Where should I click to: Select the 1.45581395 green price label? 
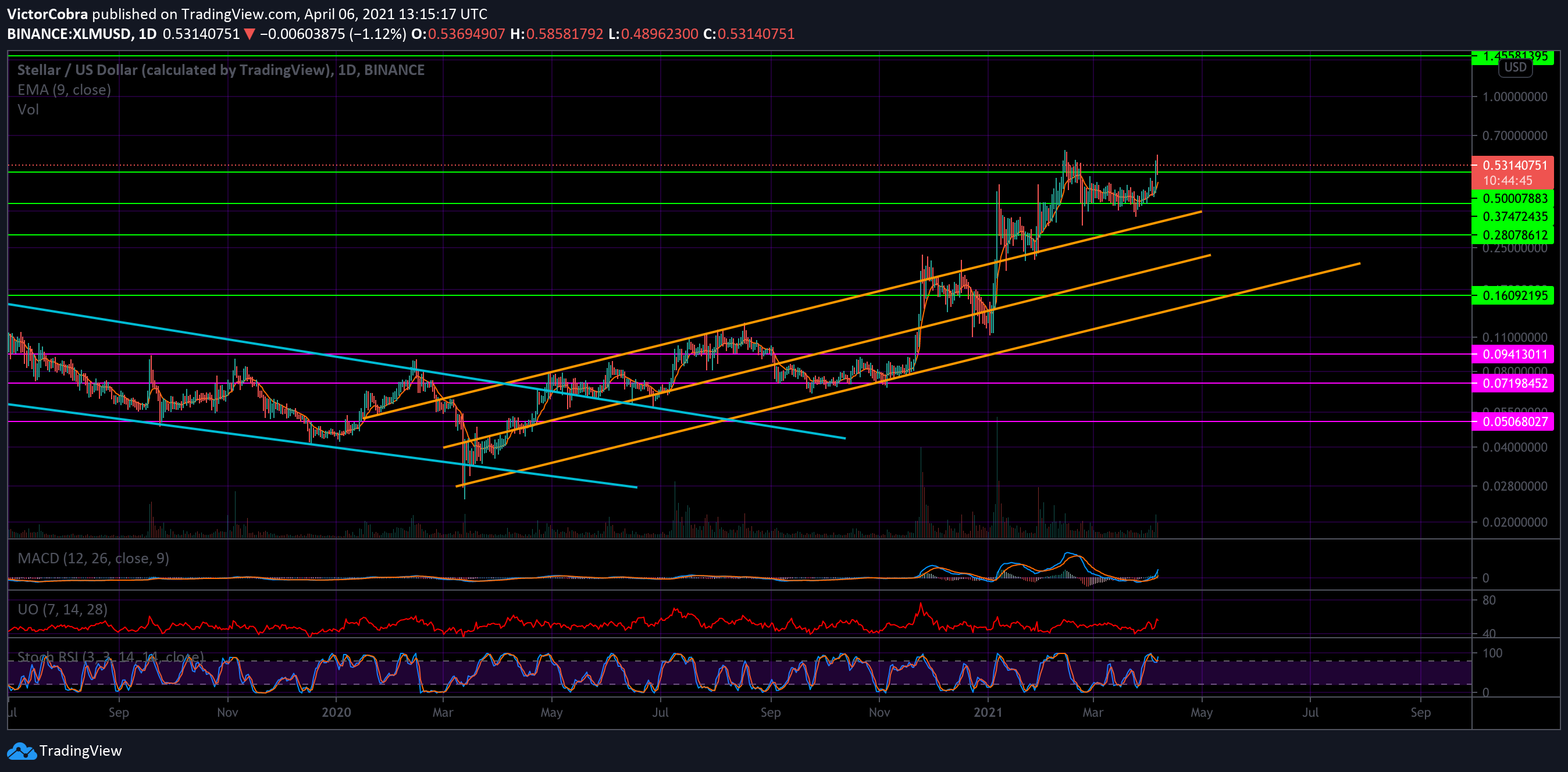click(x=1513, y=56)
